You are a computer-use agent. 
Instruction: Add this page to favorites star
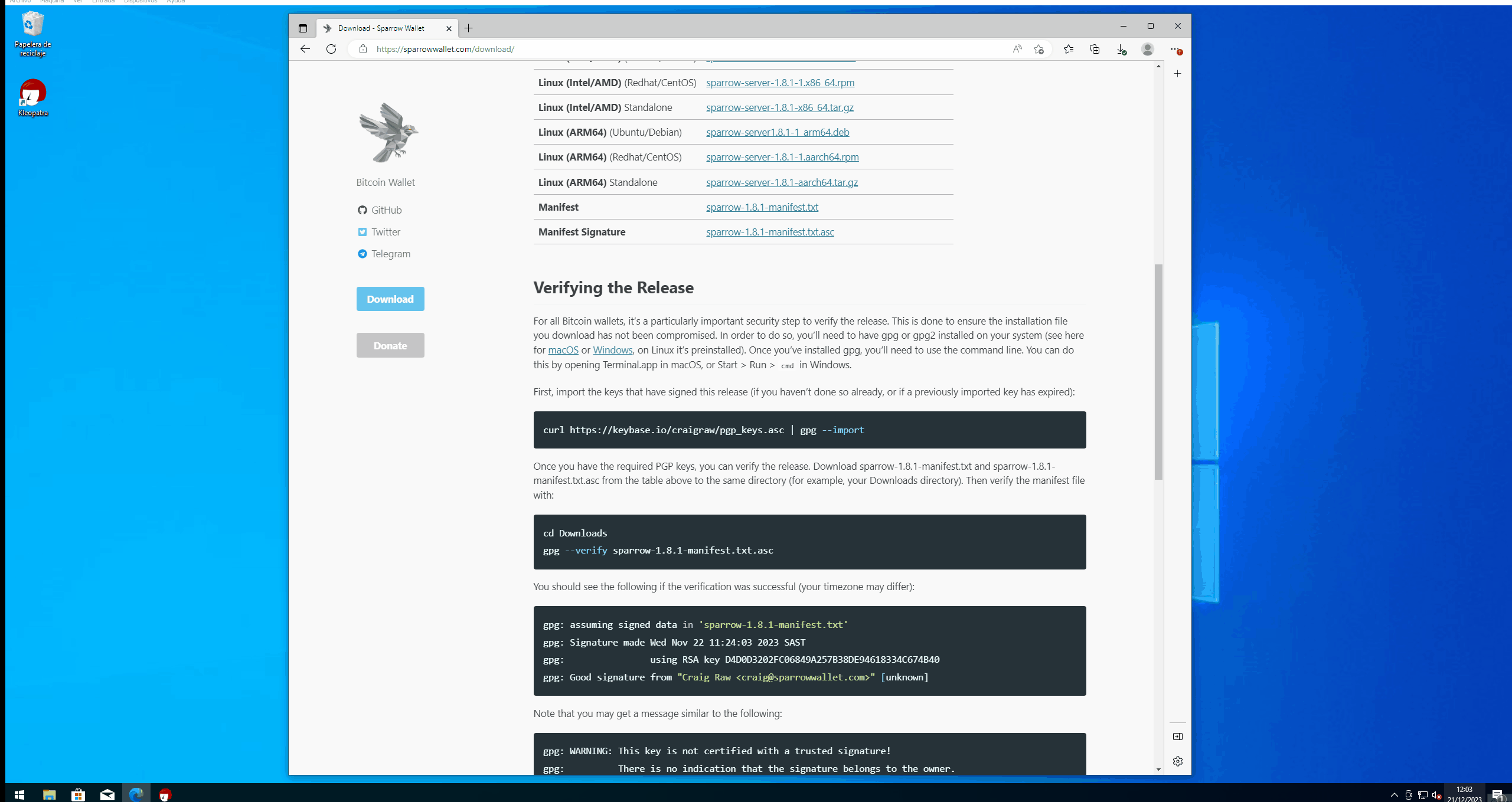[1039, 49]
